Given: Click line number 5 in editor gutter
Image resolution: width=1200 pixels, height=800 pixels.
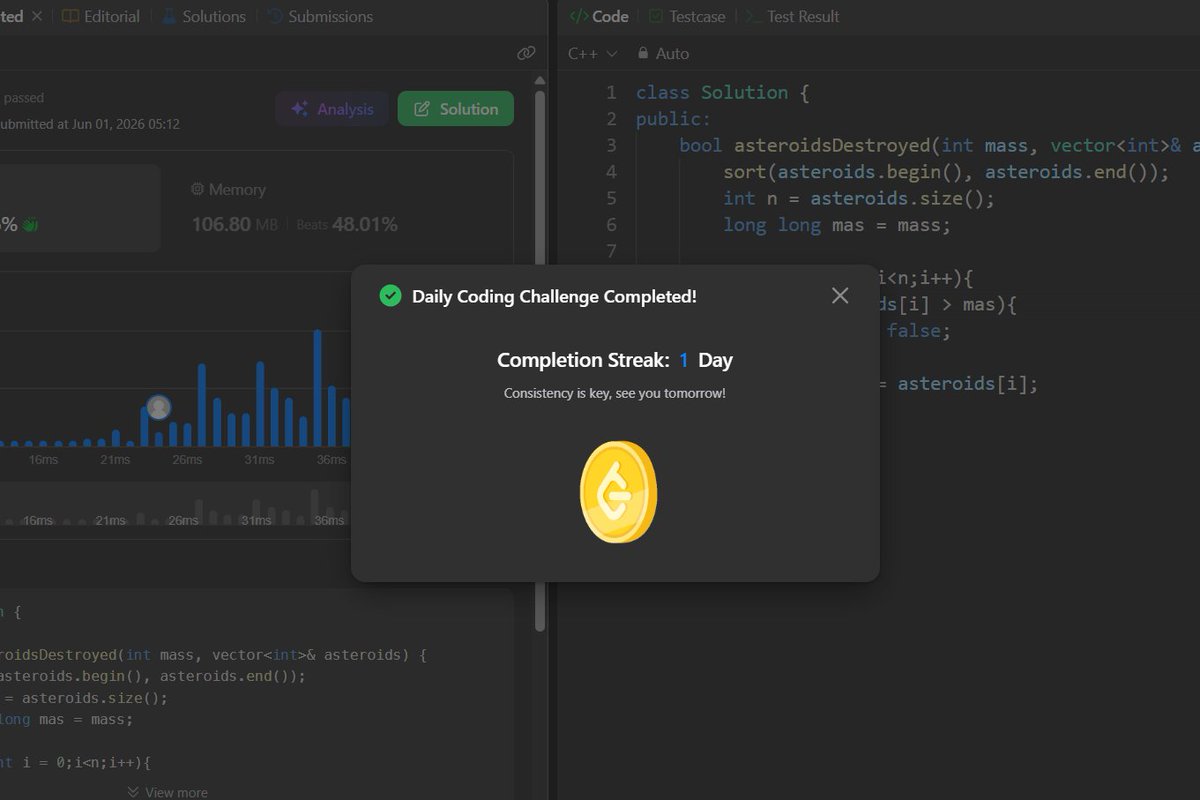Looking at the screenshot, I should click(611, 198).
